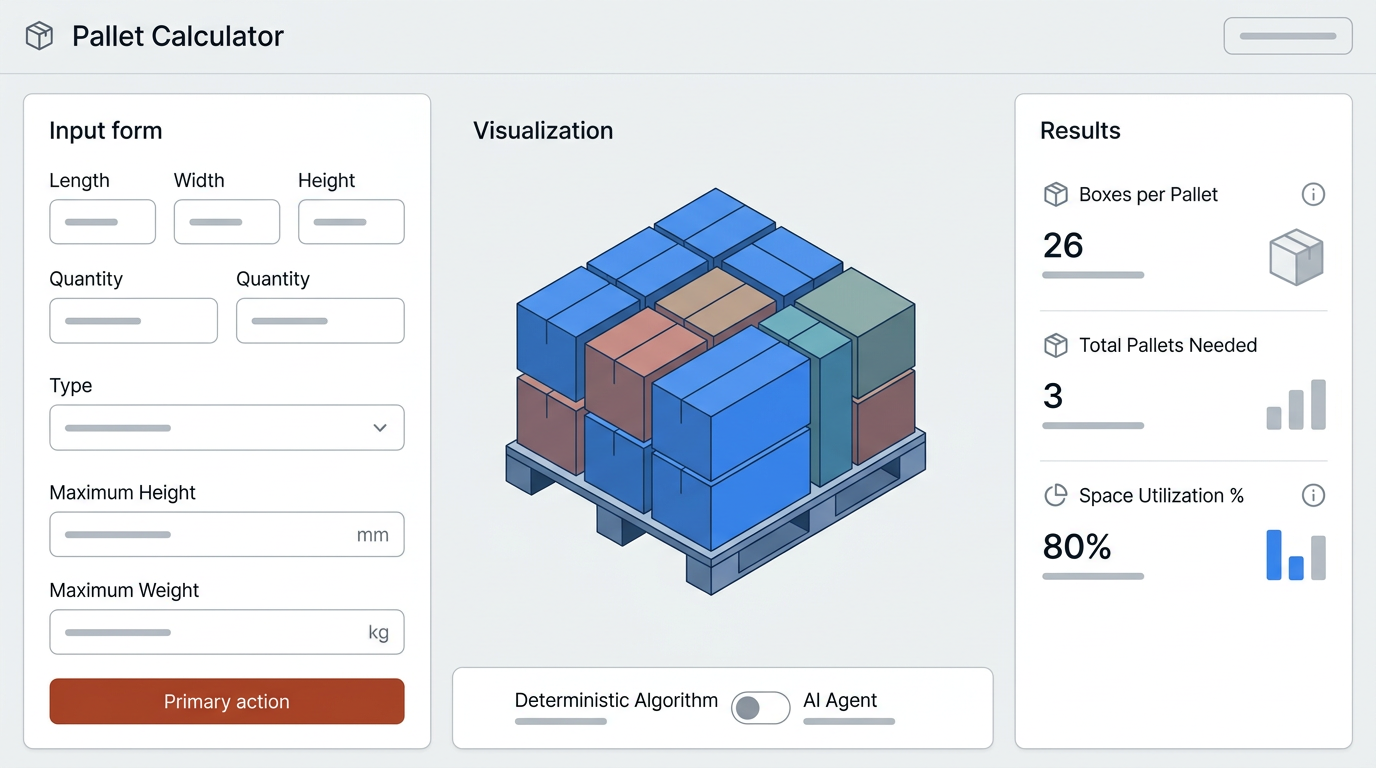The image size is (1376, 768).
Task: Click the Space Utilization pie chart icon
Action: pyautogui.click(x=1056, y=495)
